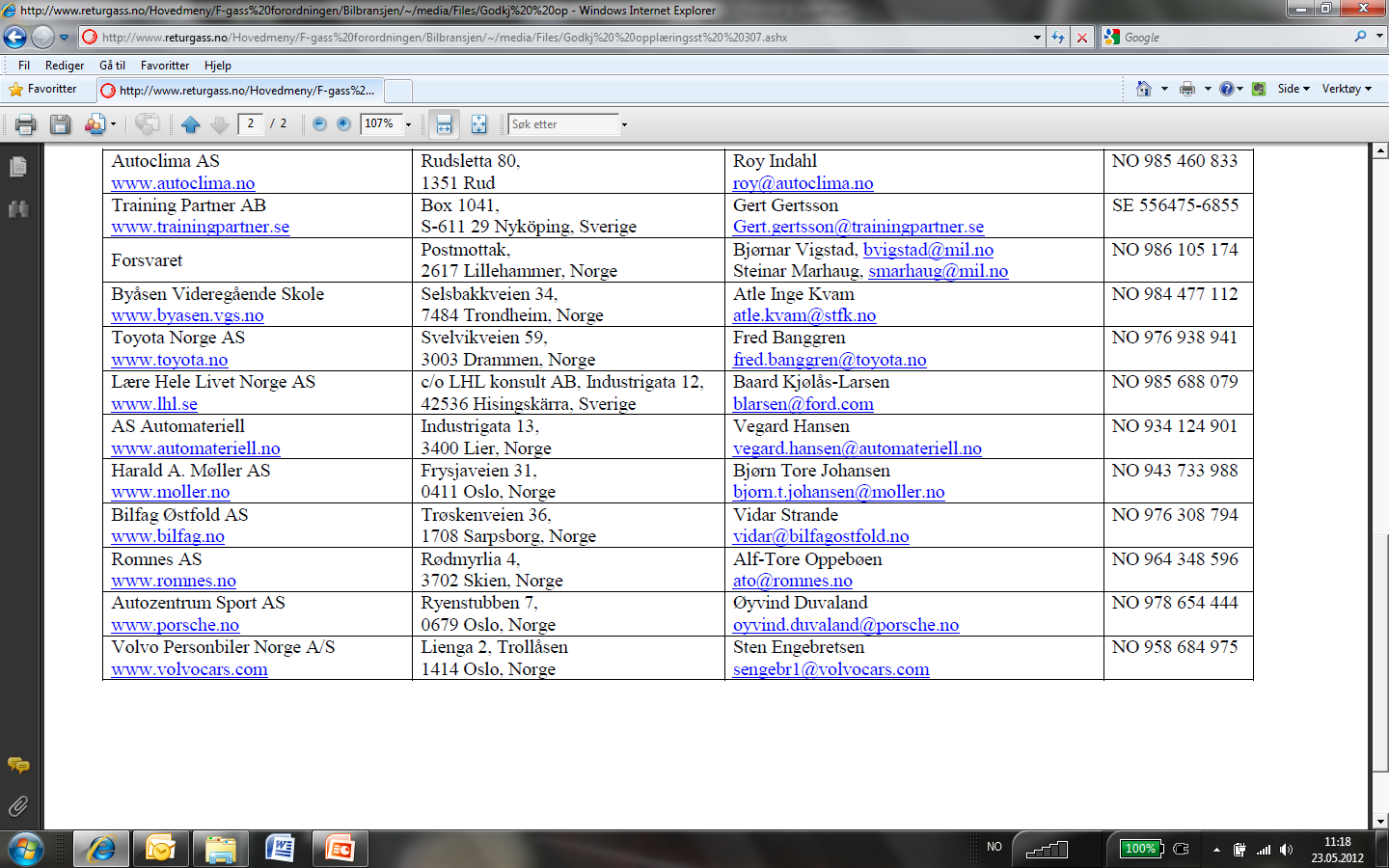Click email fred.banggren@toyota.no

(x=830, y=360)
